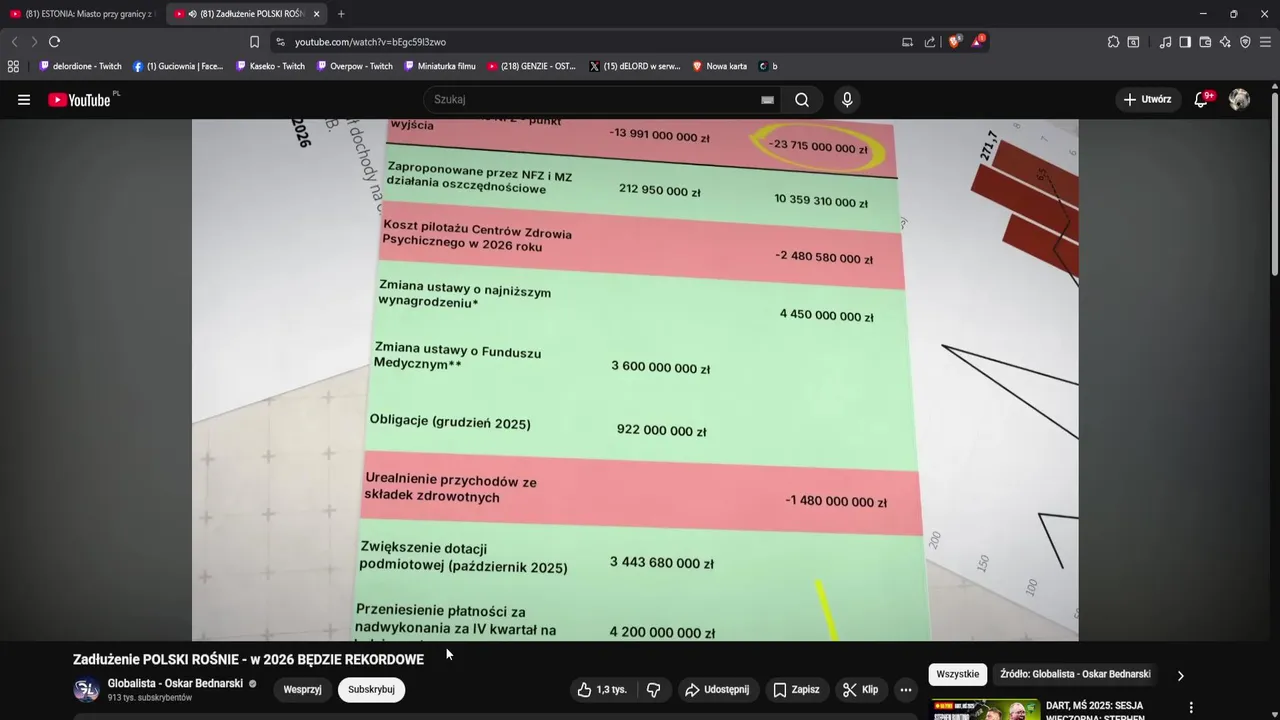Reload the page
1280x720 pixels.
click(x=55, y=42)
